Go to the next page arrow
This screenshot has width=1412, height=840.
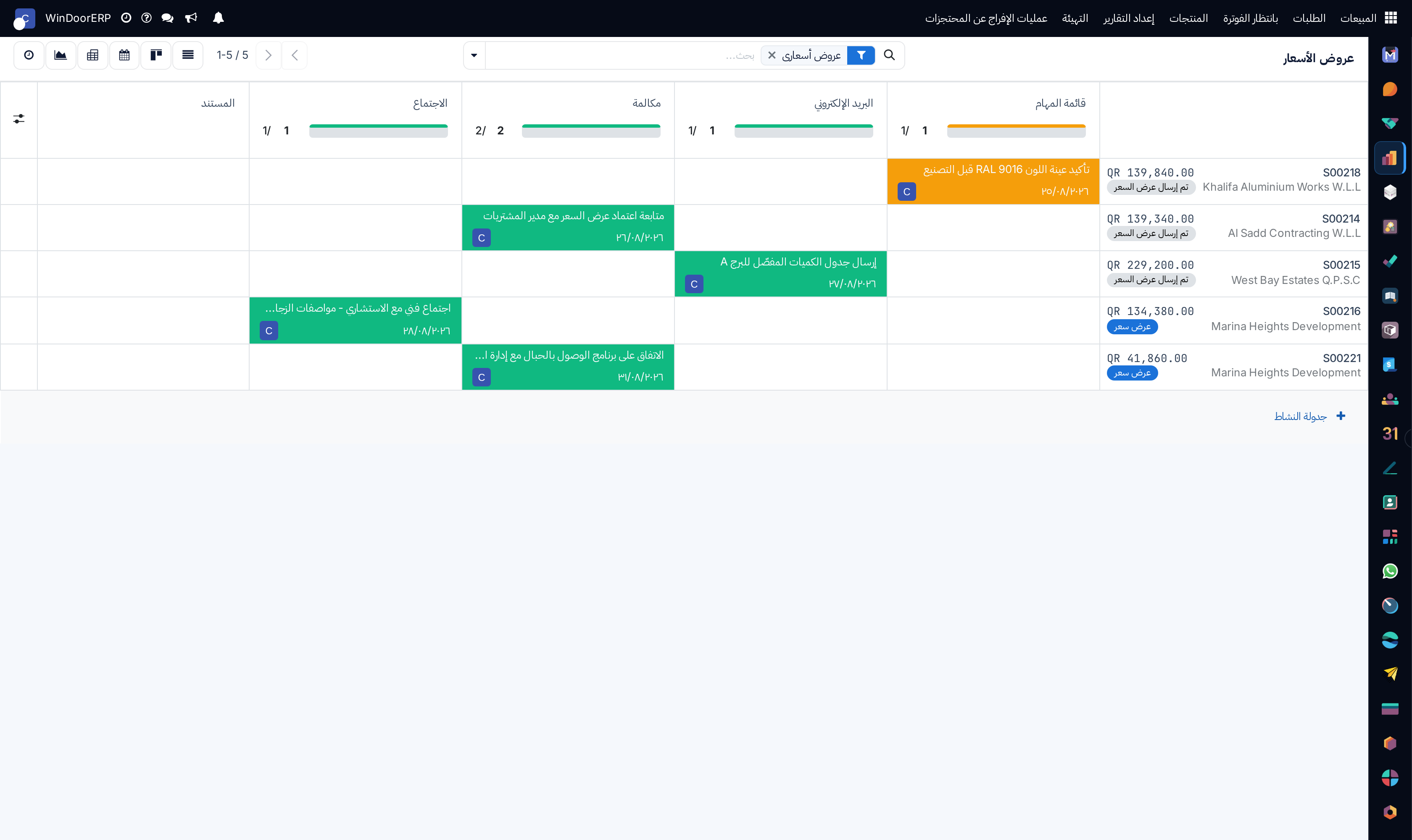(269, 55)
